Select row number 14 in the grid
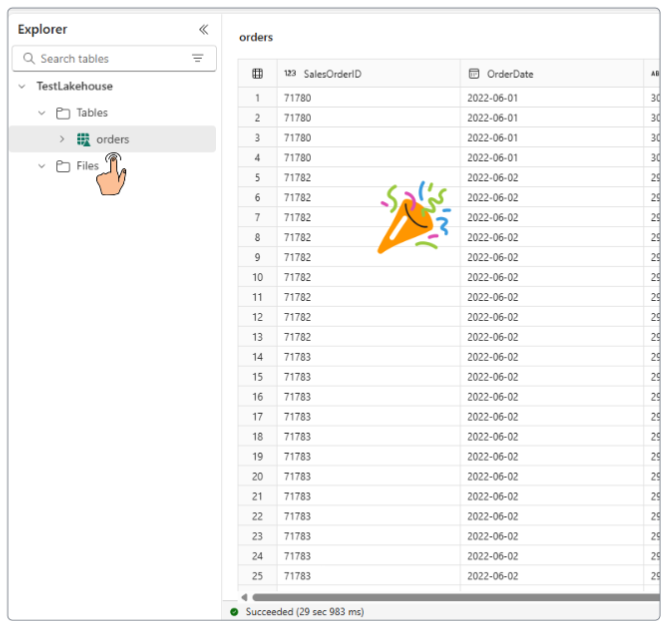665x621 pixels. pos(257,357)
